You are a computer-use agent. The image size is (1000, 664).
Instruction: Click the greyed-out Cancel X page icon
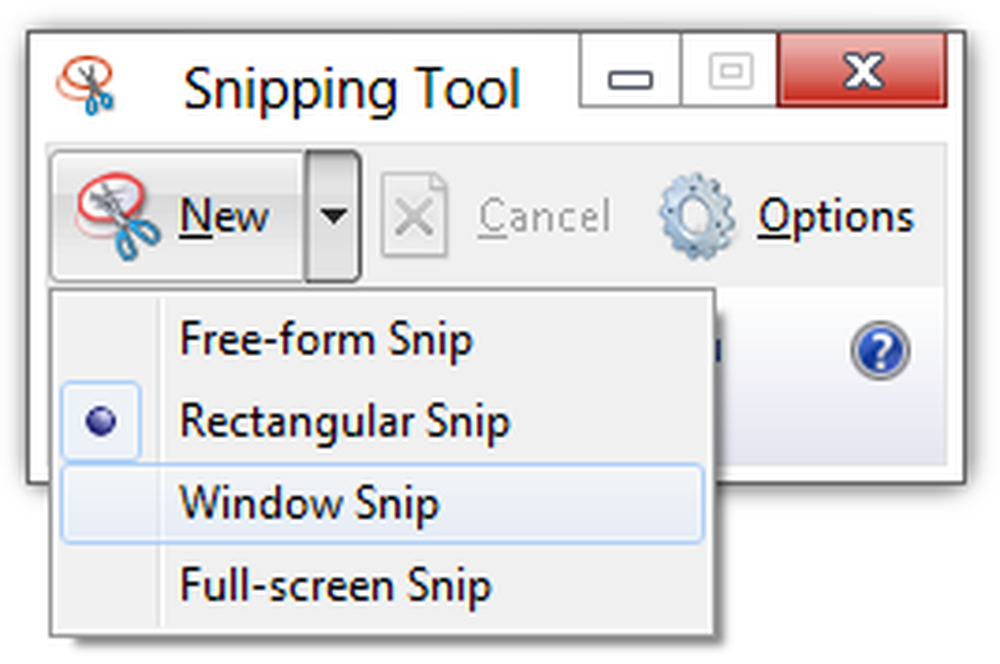click(413, 216)
